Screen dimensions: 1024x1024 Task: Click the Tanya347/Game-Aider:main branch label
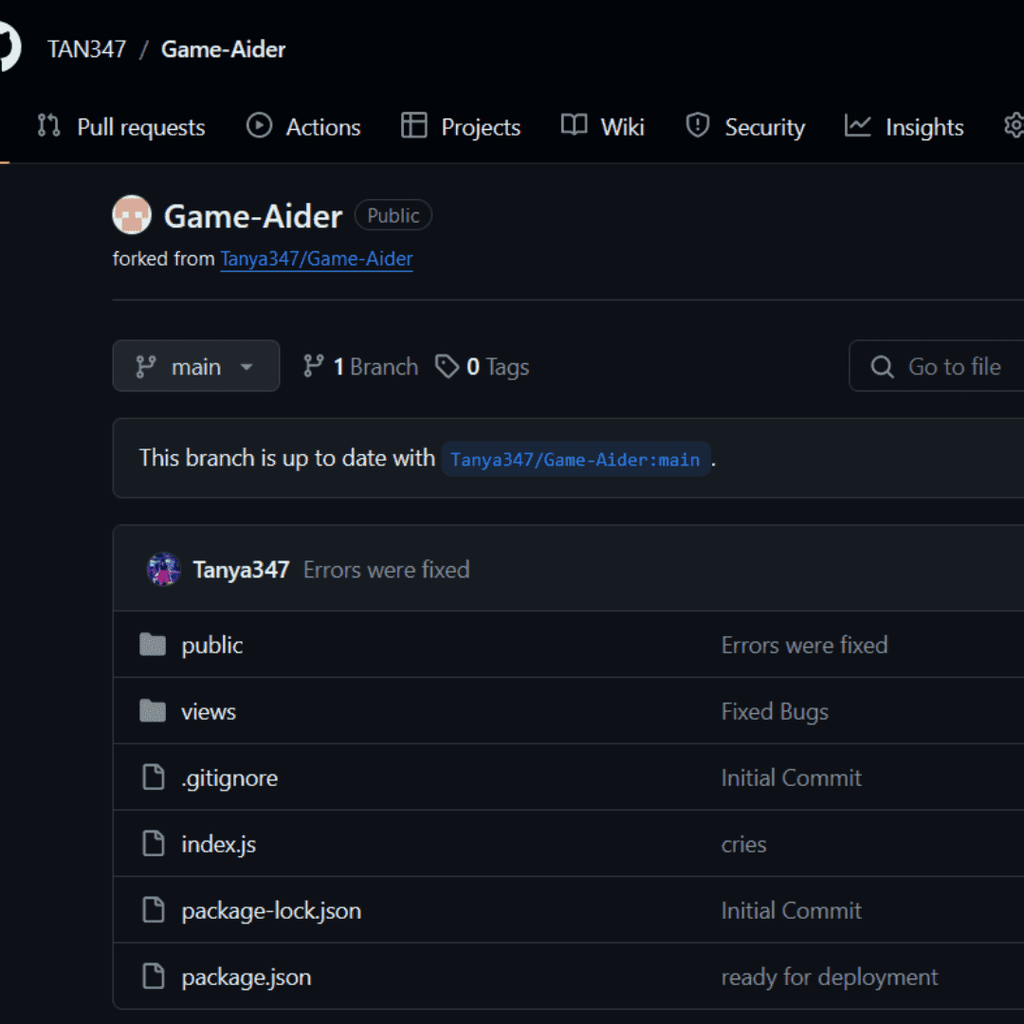[x=576, y=459]
